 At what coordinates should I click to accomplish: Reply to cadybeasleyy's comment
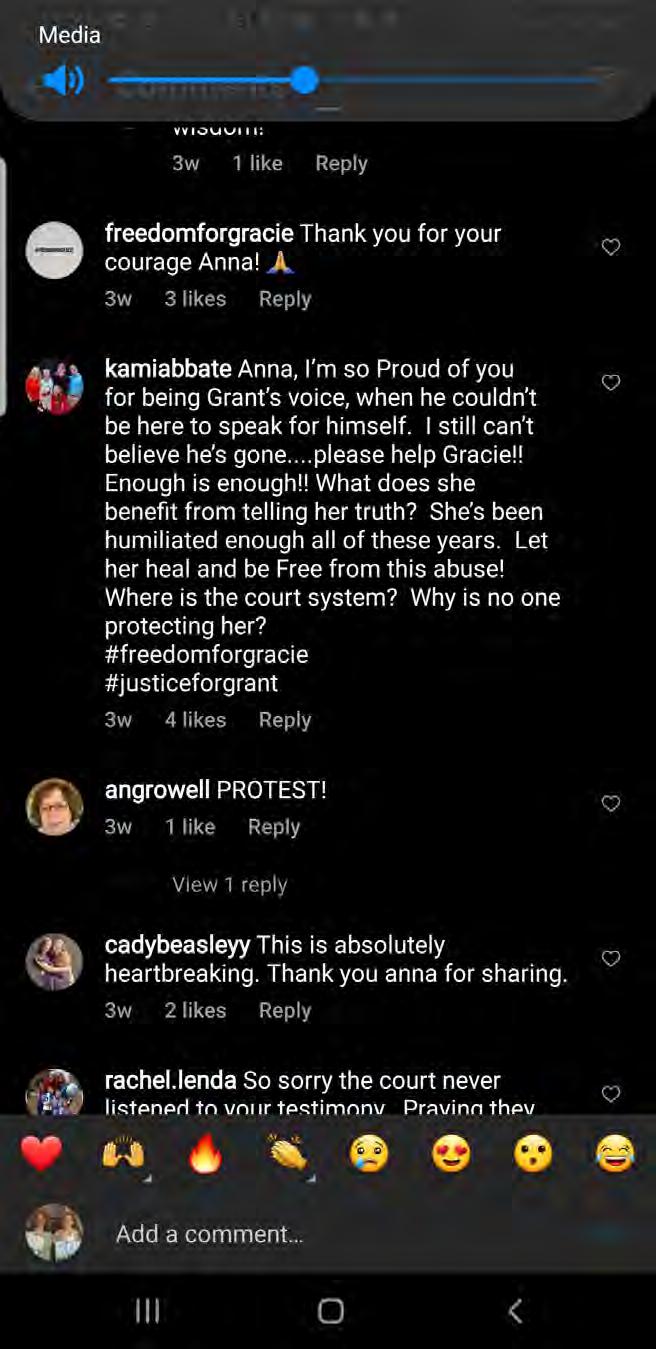pyautogui.click(x=285, y=1010)
